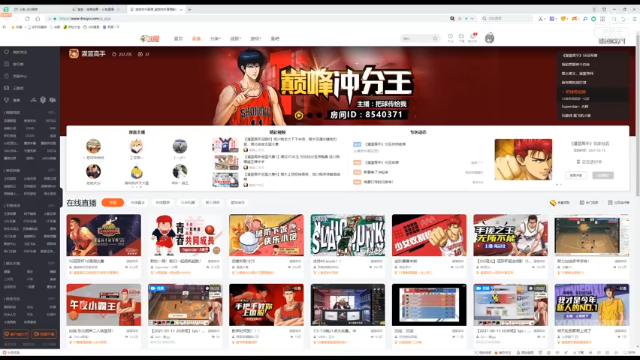Select the third carousel dot on the banner
Viewport: 640px width, 360px height.
[x=319, y=116]
